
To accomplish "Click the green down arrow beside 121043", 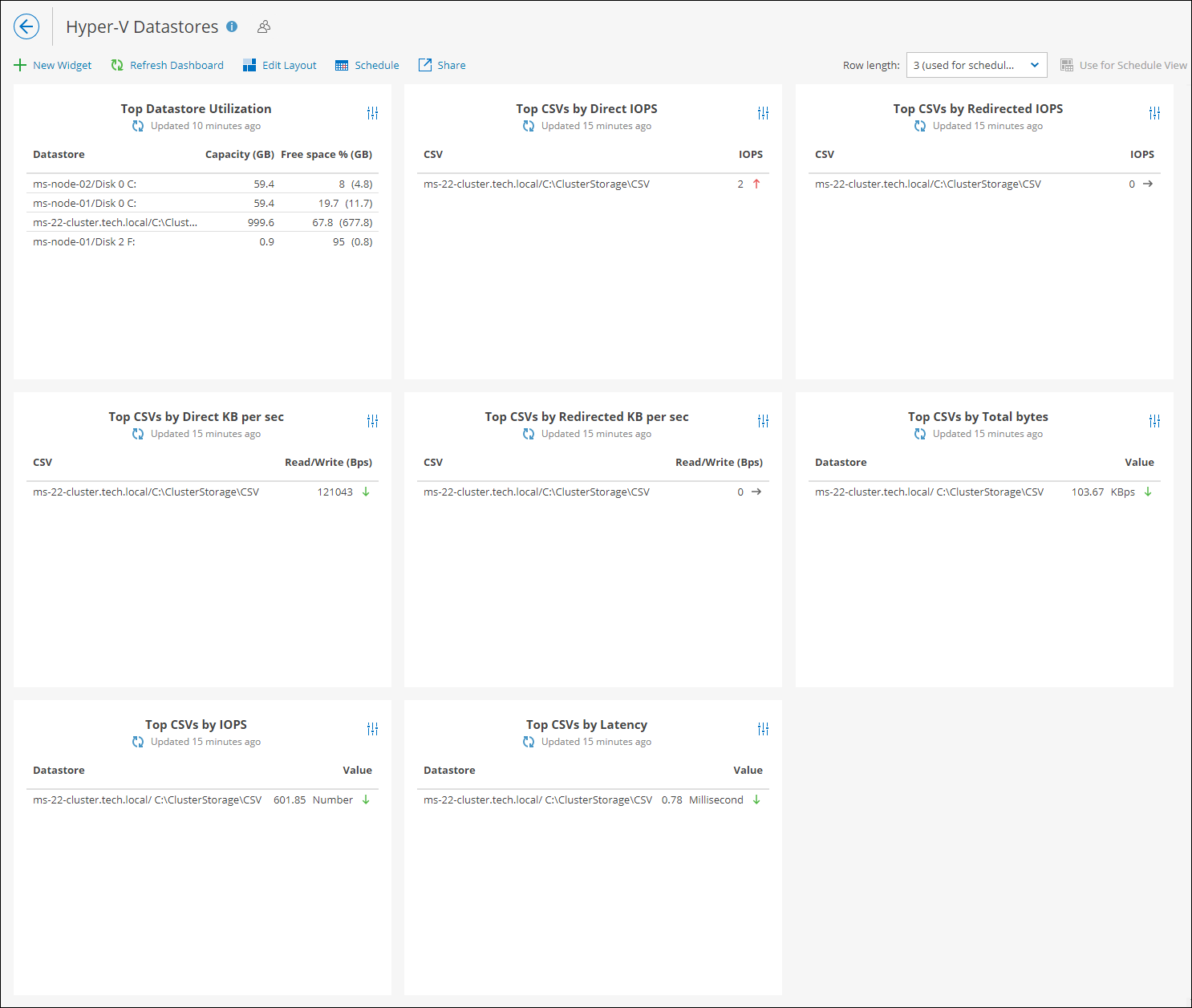I will 366,492.
